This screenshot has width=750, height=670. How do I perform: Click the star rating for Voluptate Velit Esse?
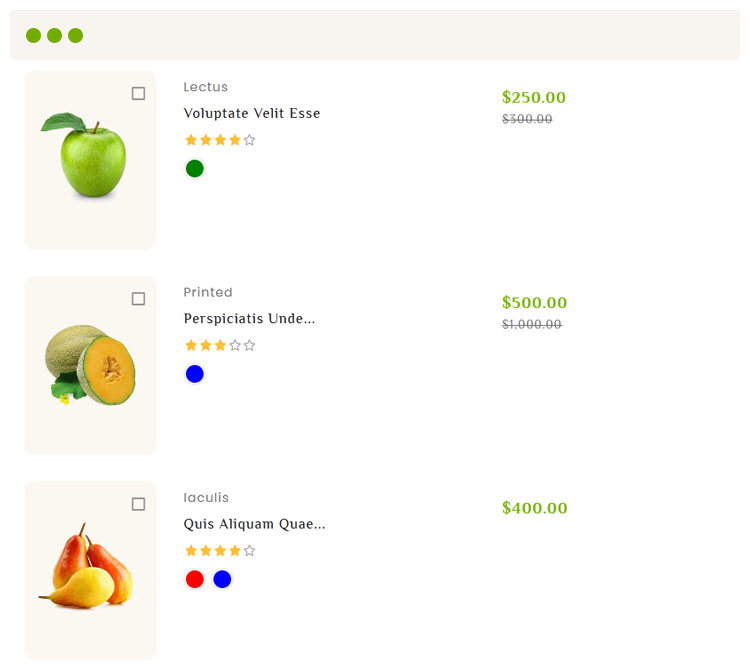click(x=220, y=141)
